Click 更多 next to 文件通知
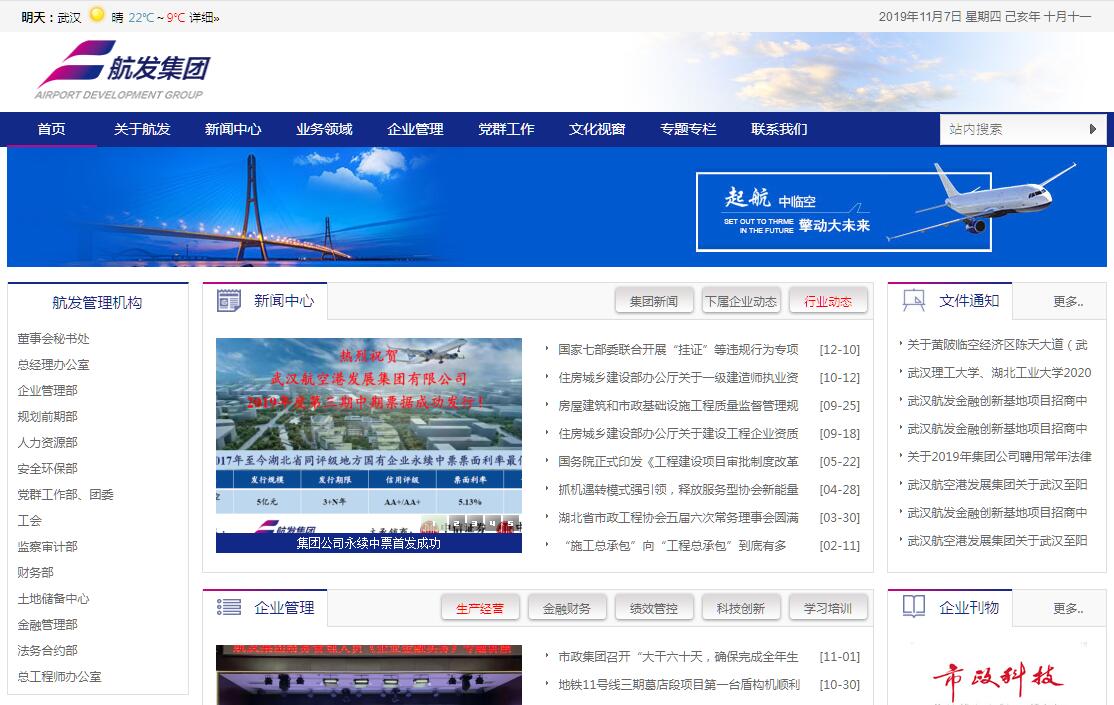The width and height of the screenshot is (1114, 705). pos(1067,301)
